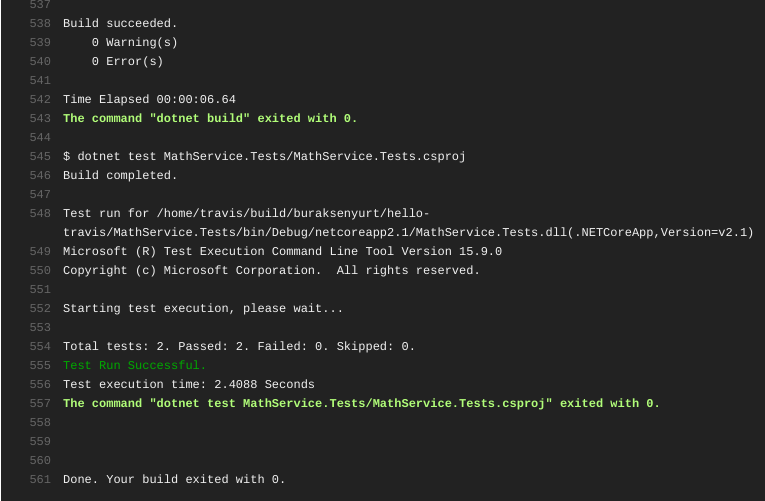Click the 'Starting test execution, please wait...' line
The height and width of the screenshot is (501, 765).
tap(203, 308)
